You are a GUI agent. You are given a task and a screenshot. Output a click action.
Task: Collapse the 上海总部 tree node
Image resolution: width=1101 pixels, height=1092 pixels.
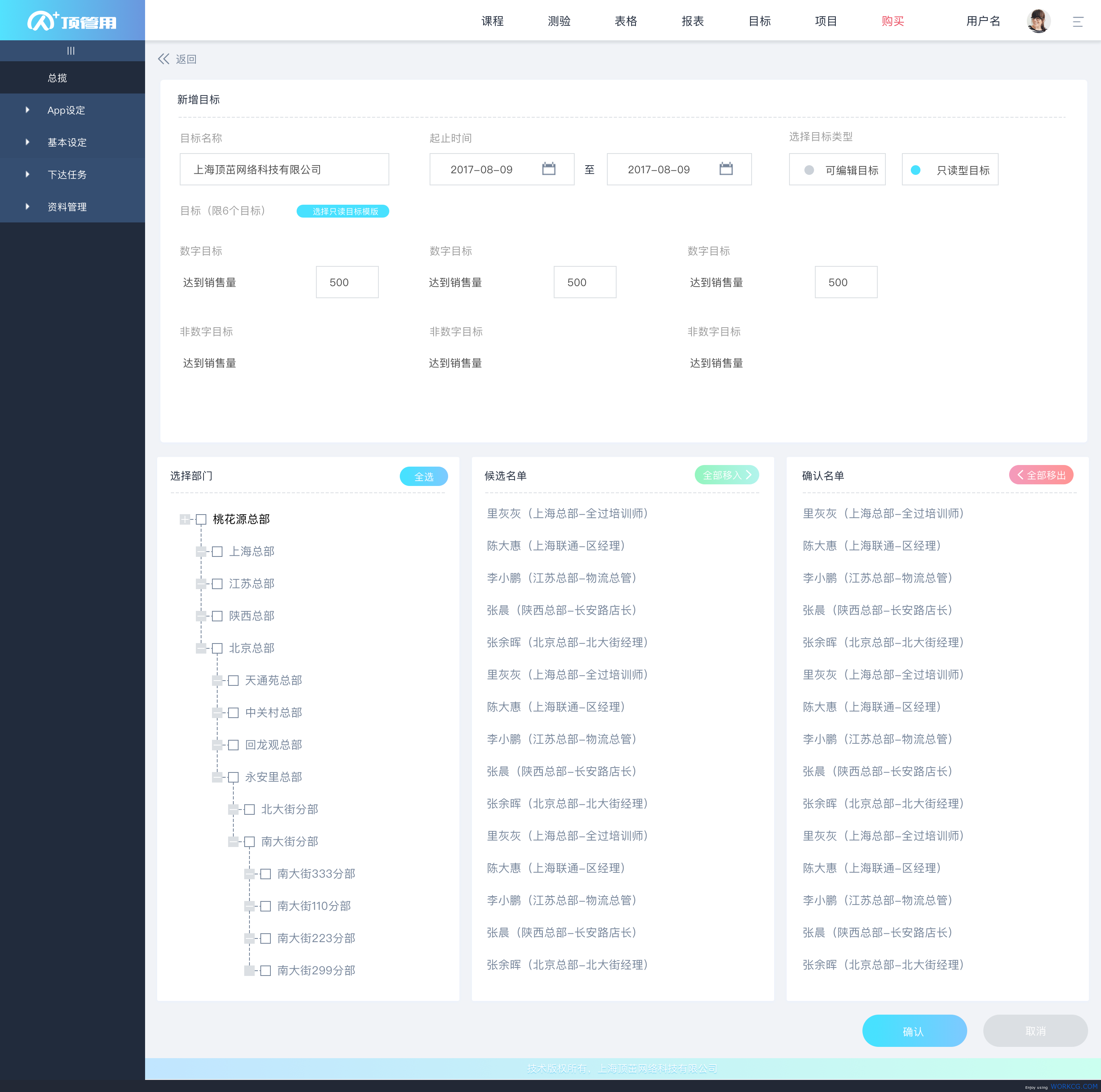point(201,552)
